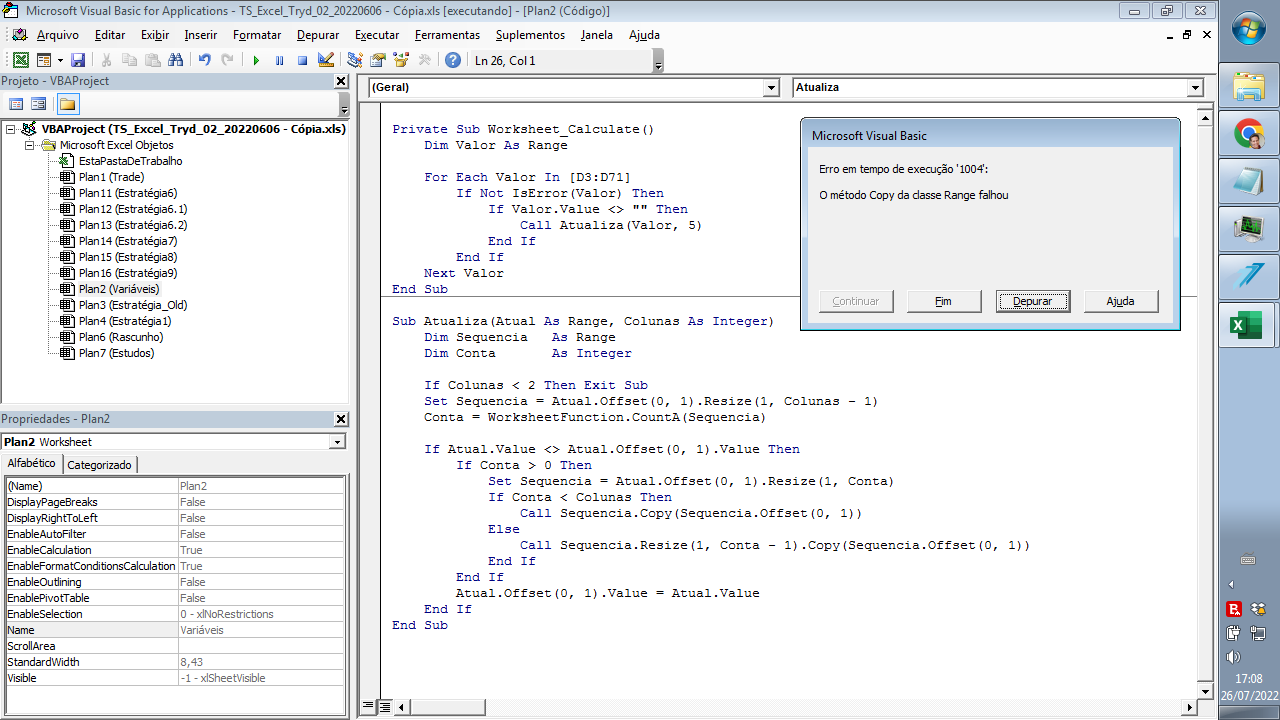Click the Insert UserForm toolbar icon
The height and width of the screenshot is (720, 1280).
click(x=44, y=60)
